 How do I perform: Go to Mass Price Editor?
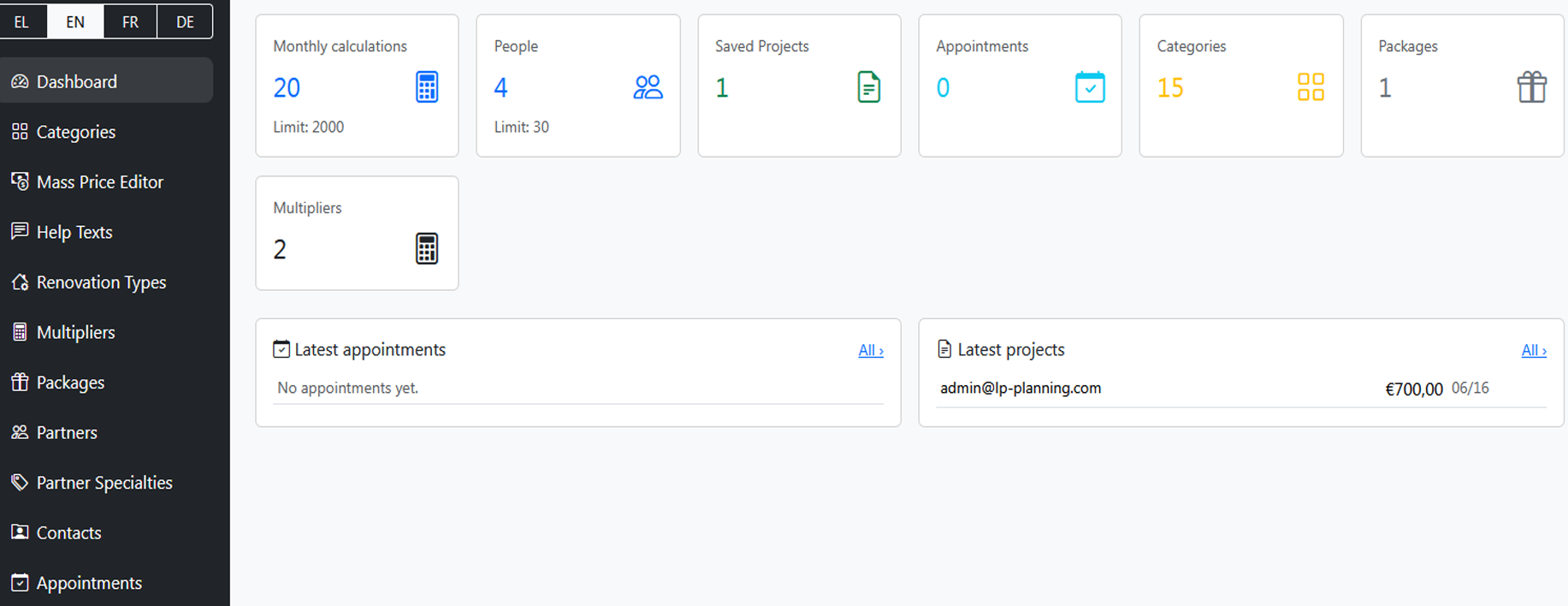pyautogui.click(x=106, y=181)
